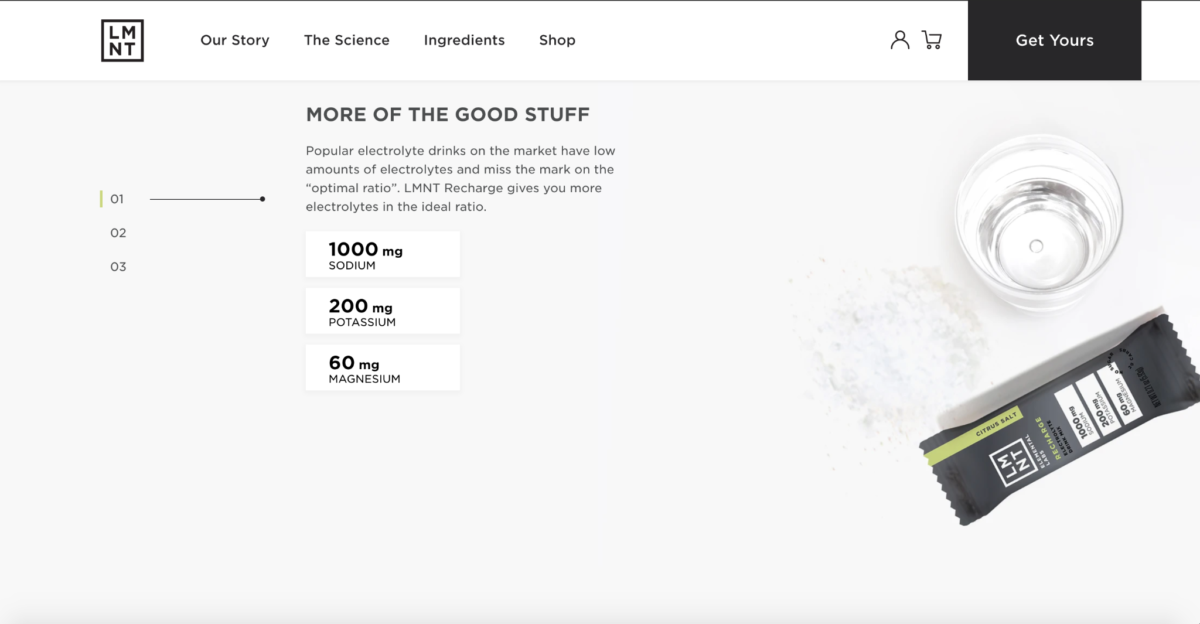Click the green active slide marker bar

pyautogui.click(x=101, y=199)
